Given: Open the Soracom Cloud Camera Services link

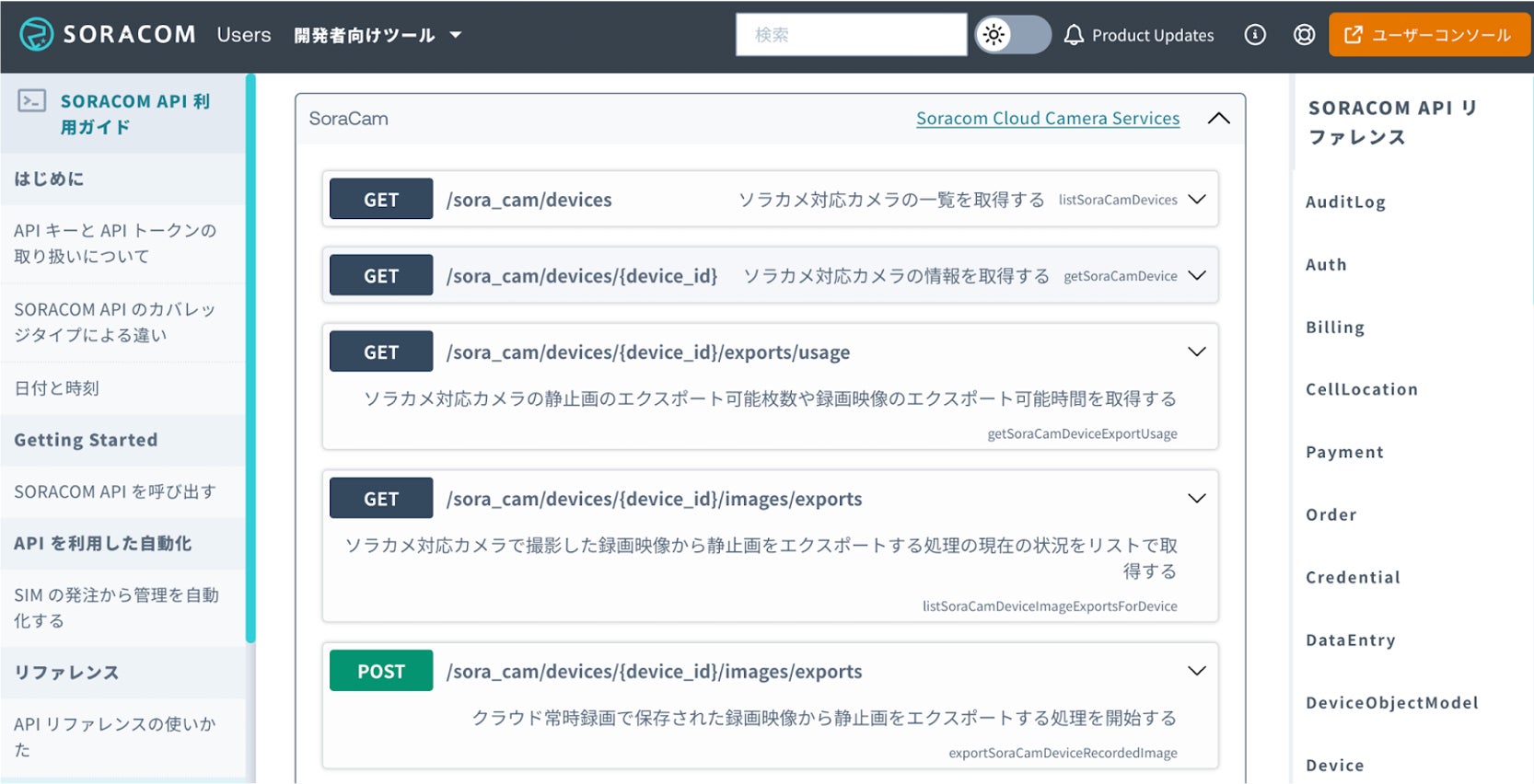Looking at the screenshot, I should click(1047, 119).
